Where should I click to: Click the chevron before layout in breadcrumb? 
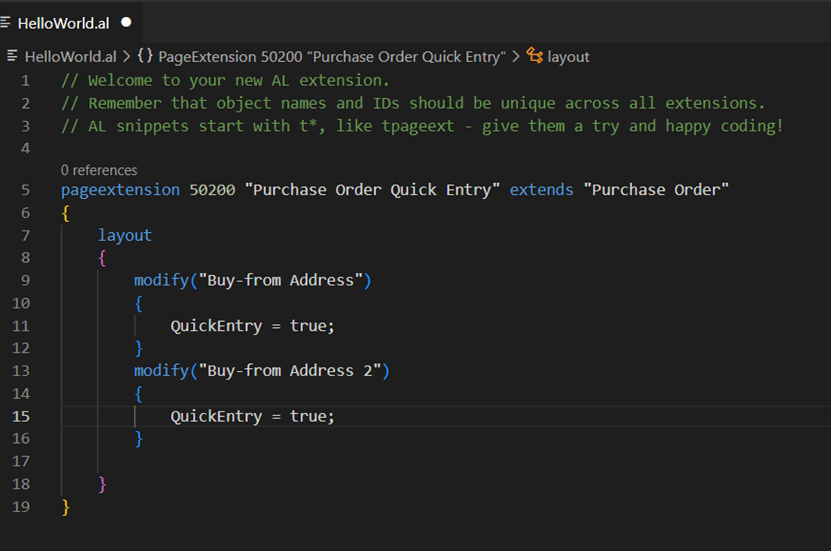[x=516, y=56]
